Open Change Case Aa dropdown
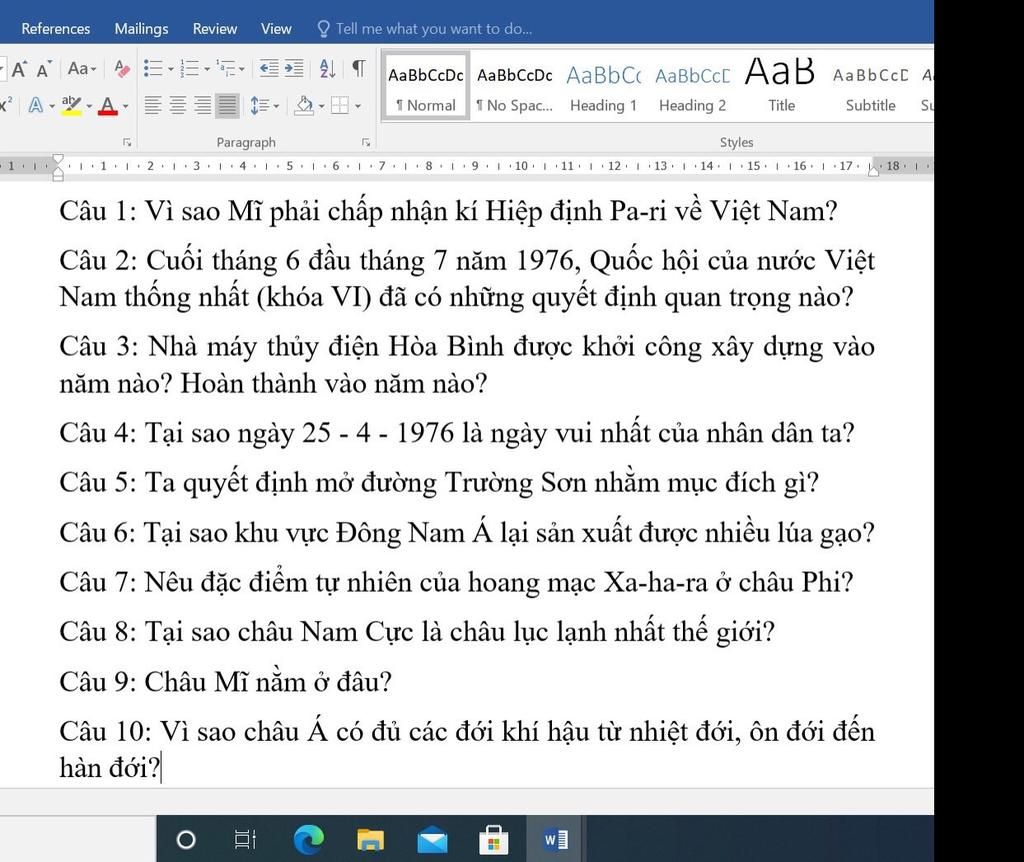The width and height of the screenshot is (1024, 862). 82,68
